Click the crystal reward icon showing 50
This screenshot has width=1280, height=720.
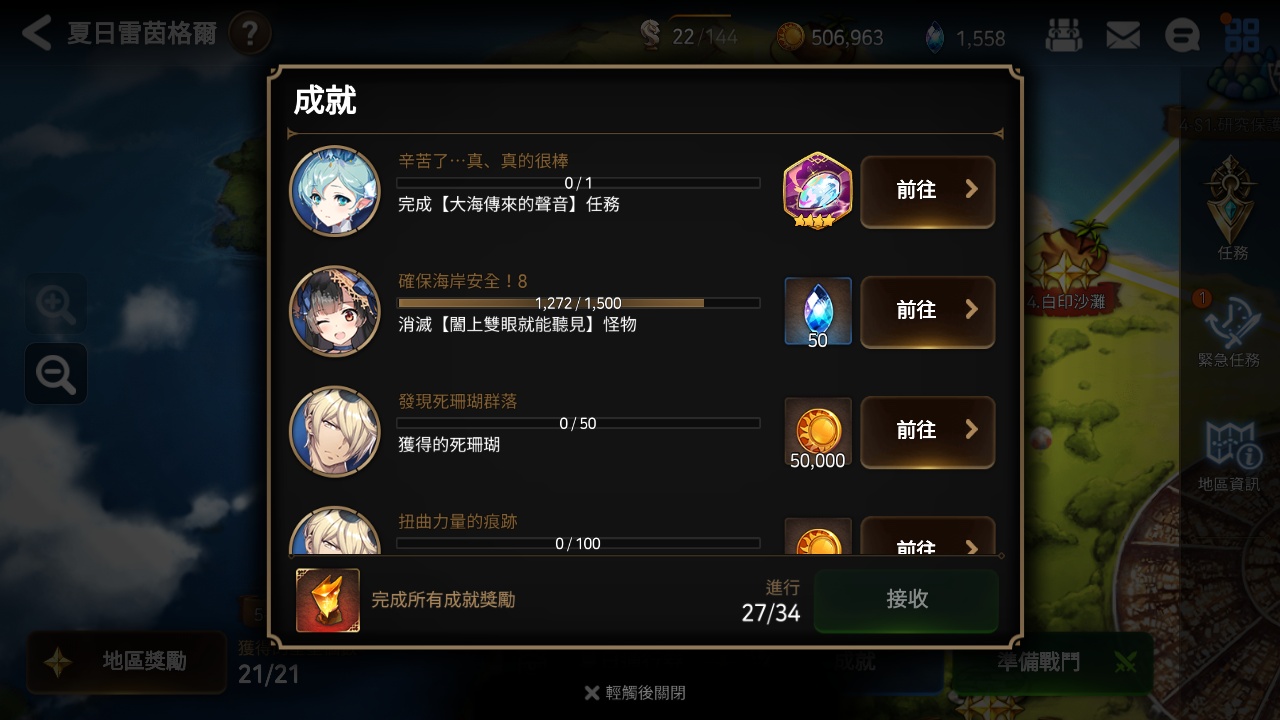(x=818, y=312)
